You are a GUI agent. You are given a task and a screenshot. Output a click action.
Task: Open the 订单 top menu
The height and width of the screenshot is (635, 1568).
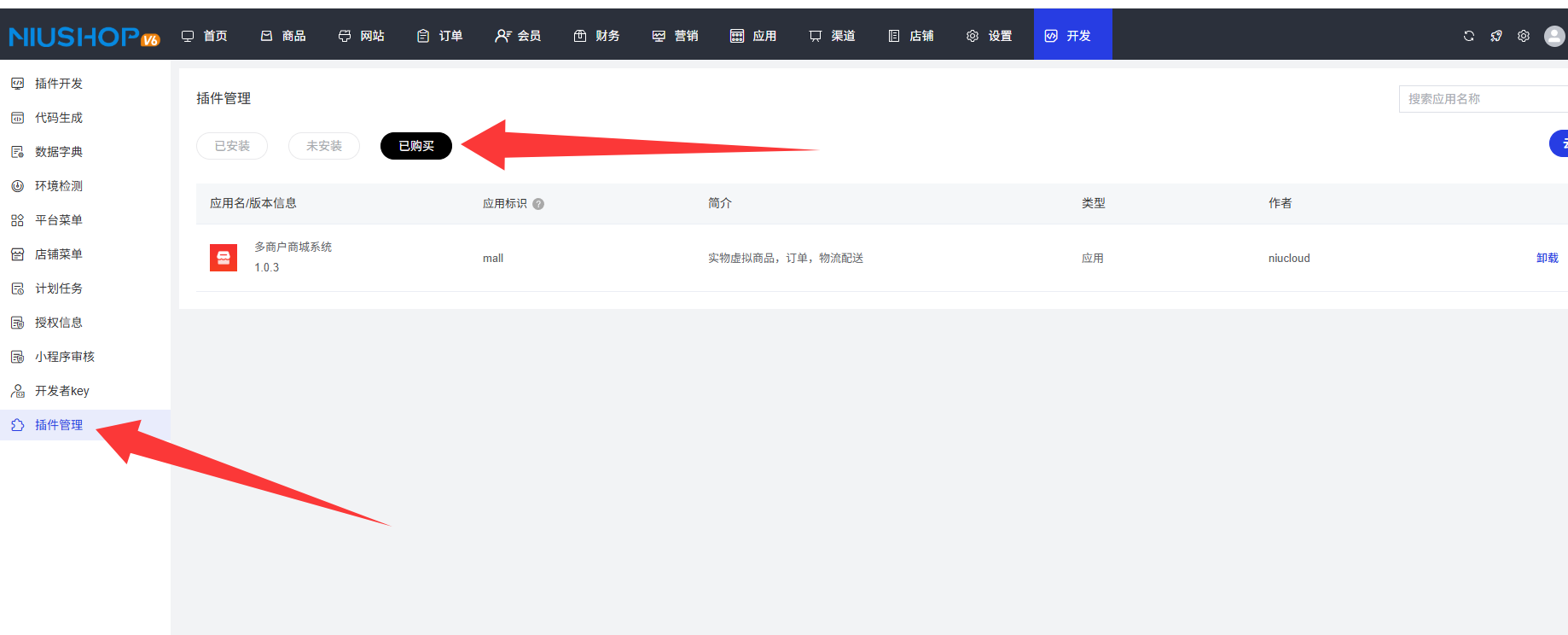tap(440, 36)
